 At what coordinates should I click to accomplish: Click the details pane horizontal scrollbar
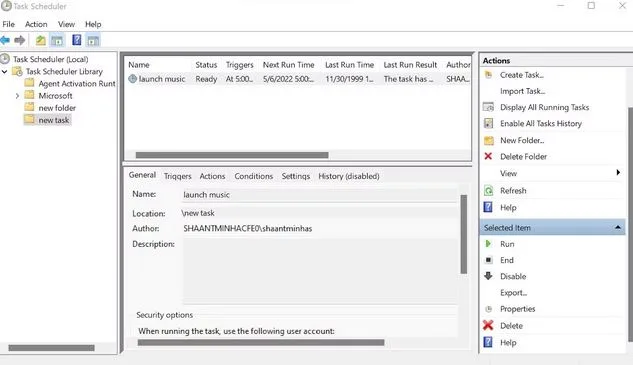pyautogui.click(x=261, y=342)
